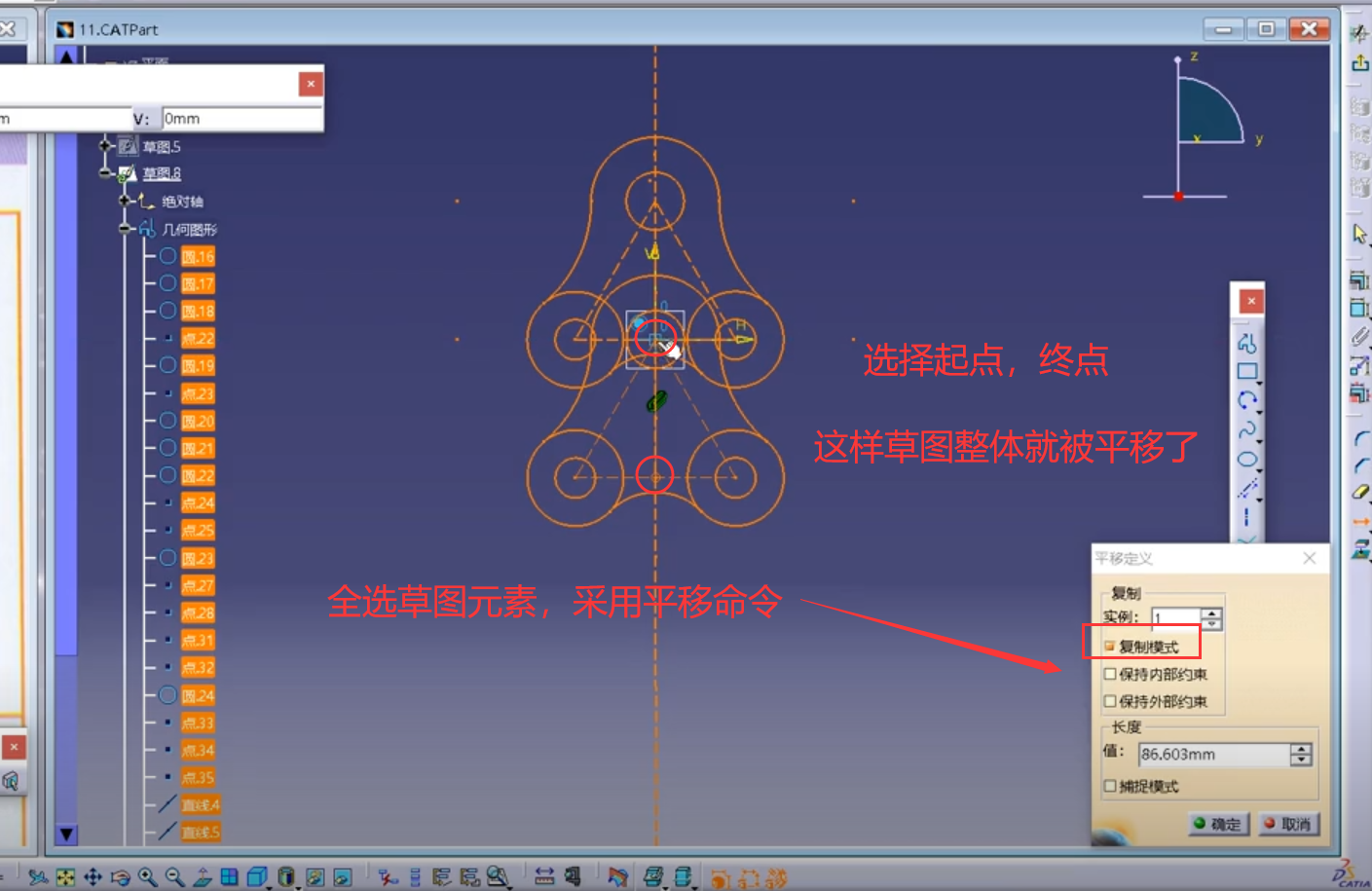Screen dimensions: 1372x891
Task: Click the 长度 值 input field
Action: (1214, 754)
